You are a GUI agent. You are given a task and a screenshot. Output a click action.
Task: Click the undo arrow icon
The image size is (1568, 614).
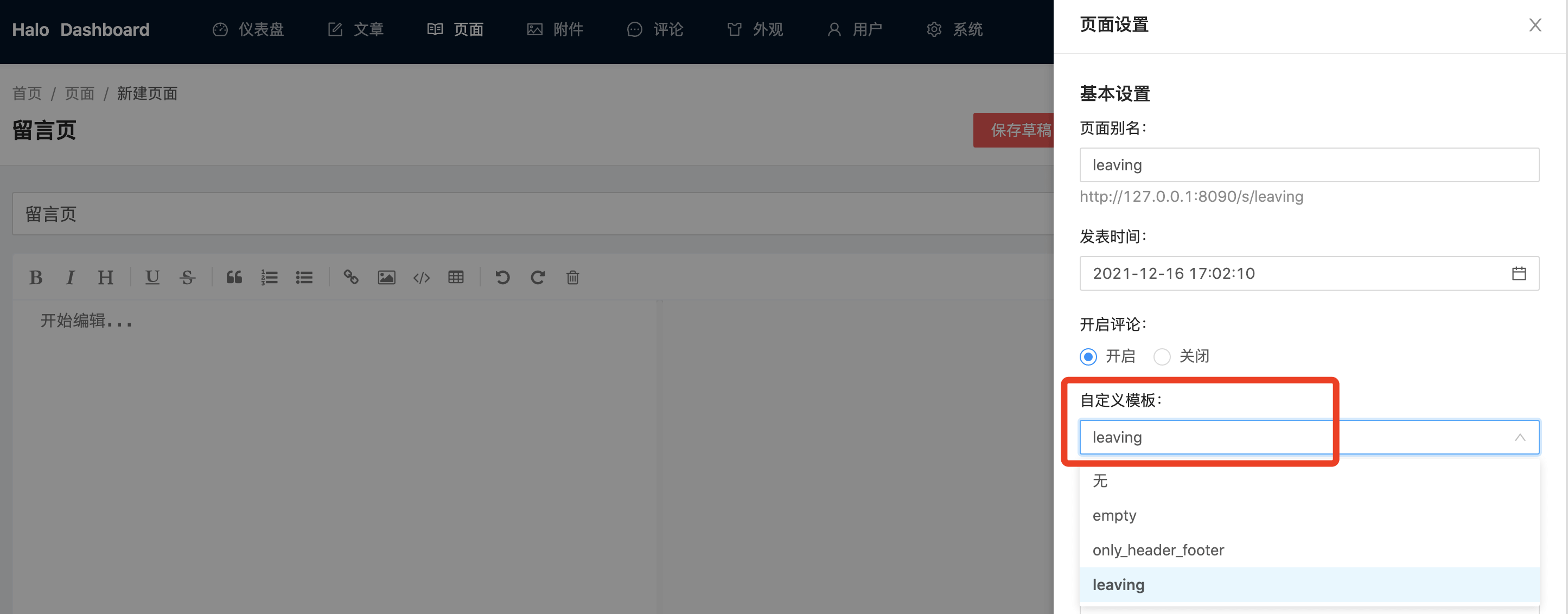(502, 278)
